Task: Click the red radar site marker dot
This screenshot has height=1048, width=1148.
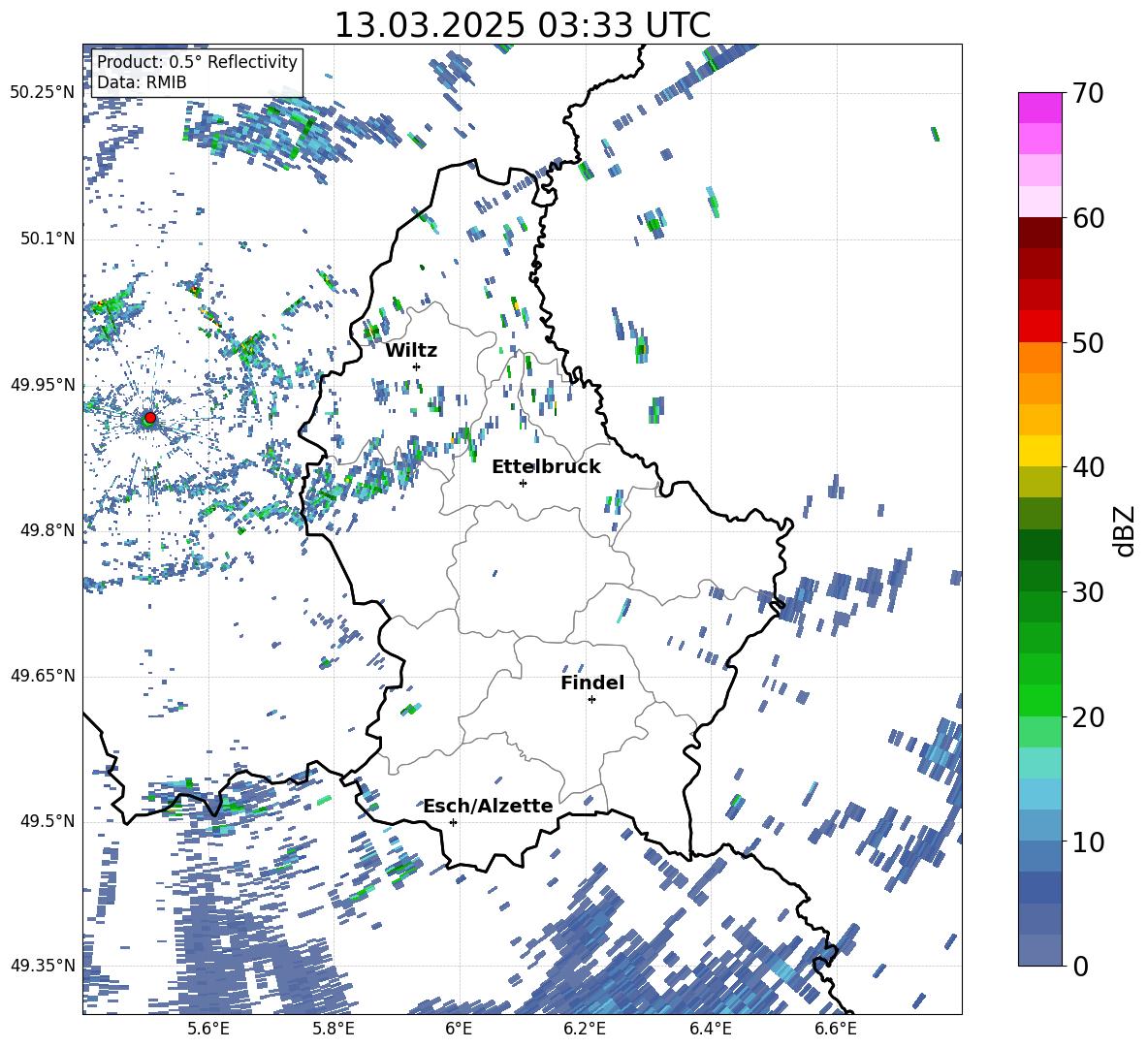Action: click(x=150, y=417)
